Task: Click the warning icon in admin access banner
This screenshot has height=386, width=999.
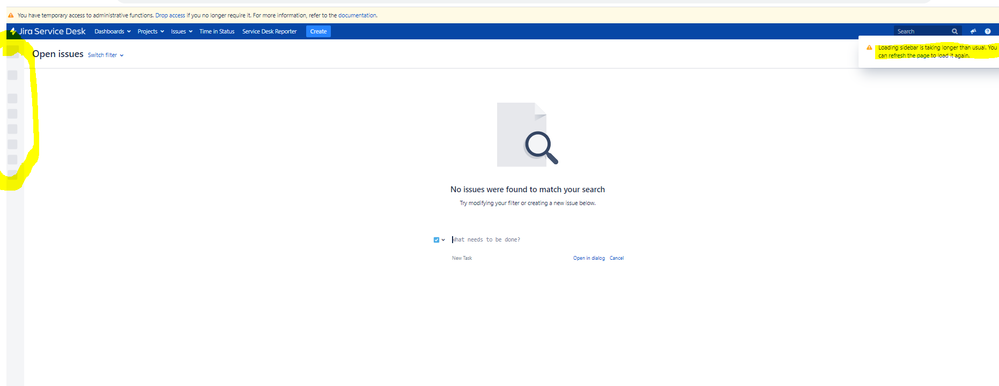Action: point(11,15)
